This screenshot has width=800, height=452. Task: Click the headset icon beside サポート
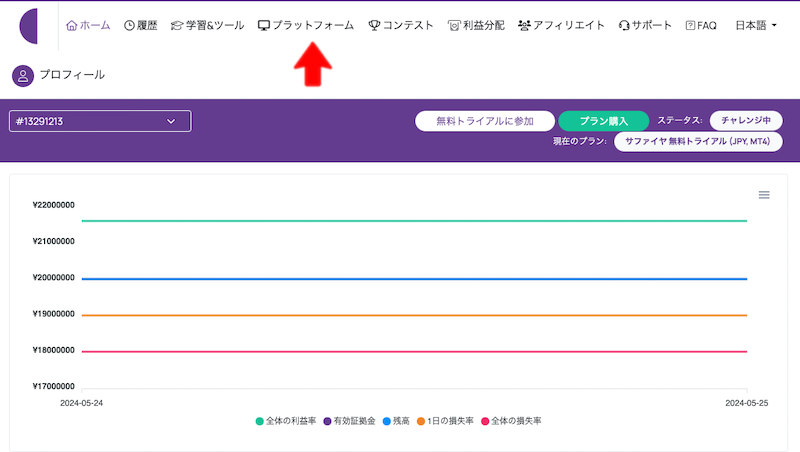624,26
